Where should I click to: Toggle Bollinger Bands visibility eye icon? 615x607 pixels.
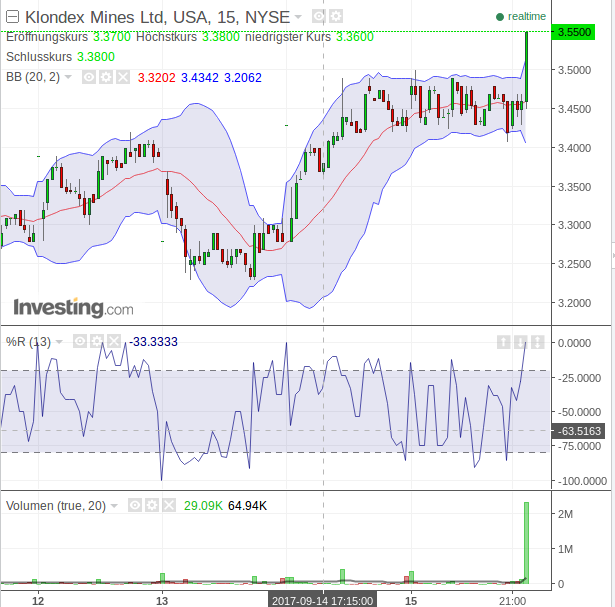click(88, 76)
